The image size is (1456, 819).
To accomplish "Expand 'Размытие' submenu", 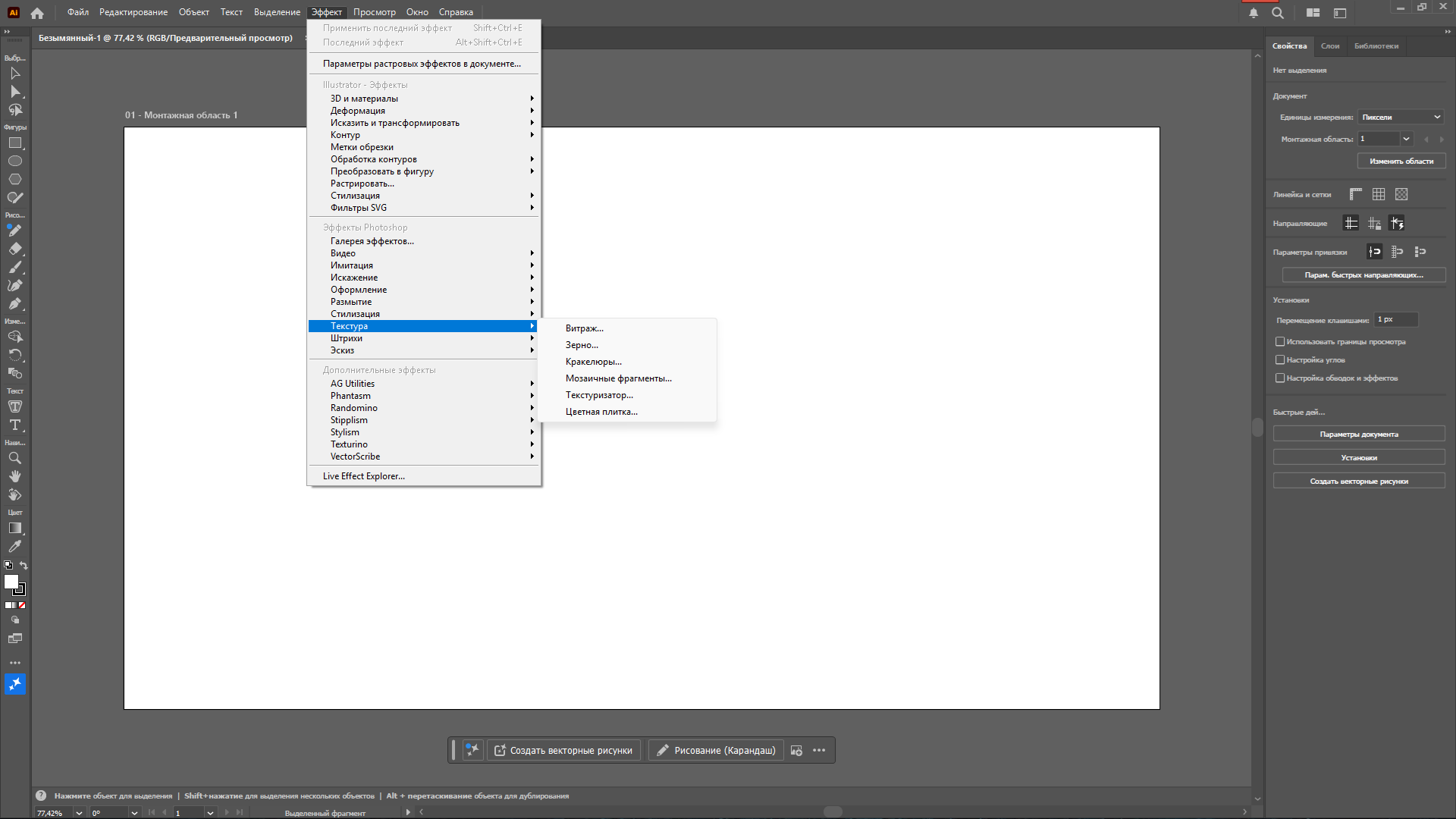I will coord(424,302).
